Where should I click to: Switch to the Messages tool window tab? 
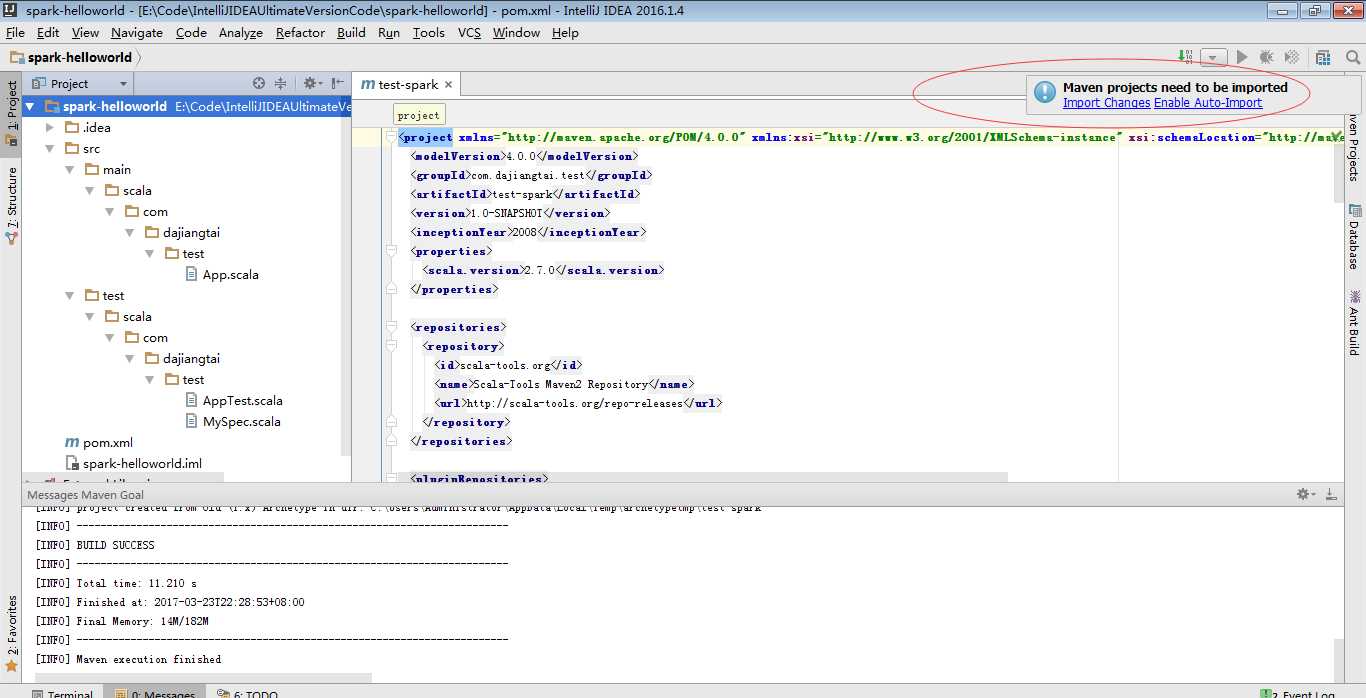pyautogui.click(x=155, y=692)
